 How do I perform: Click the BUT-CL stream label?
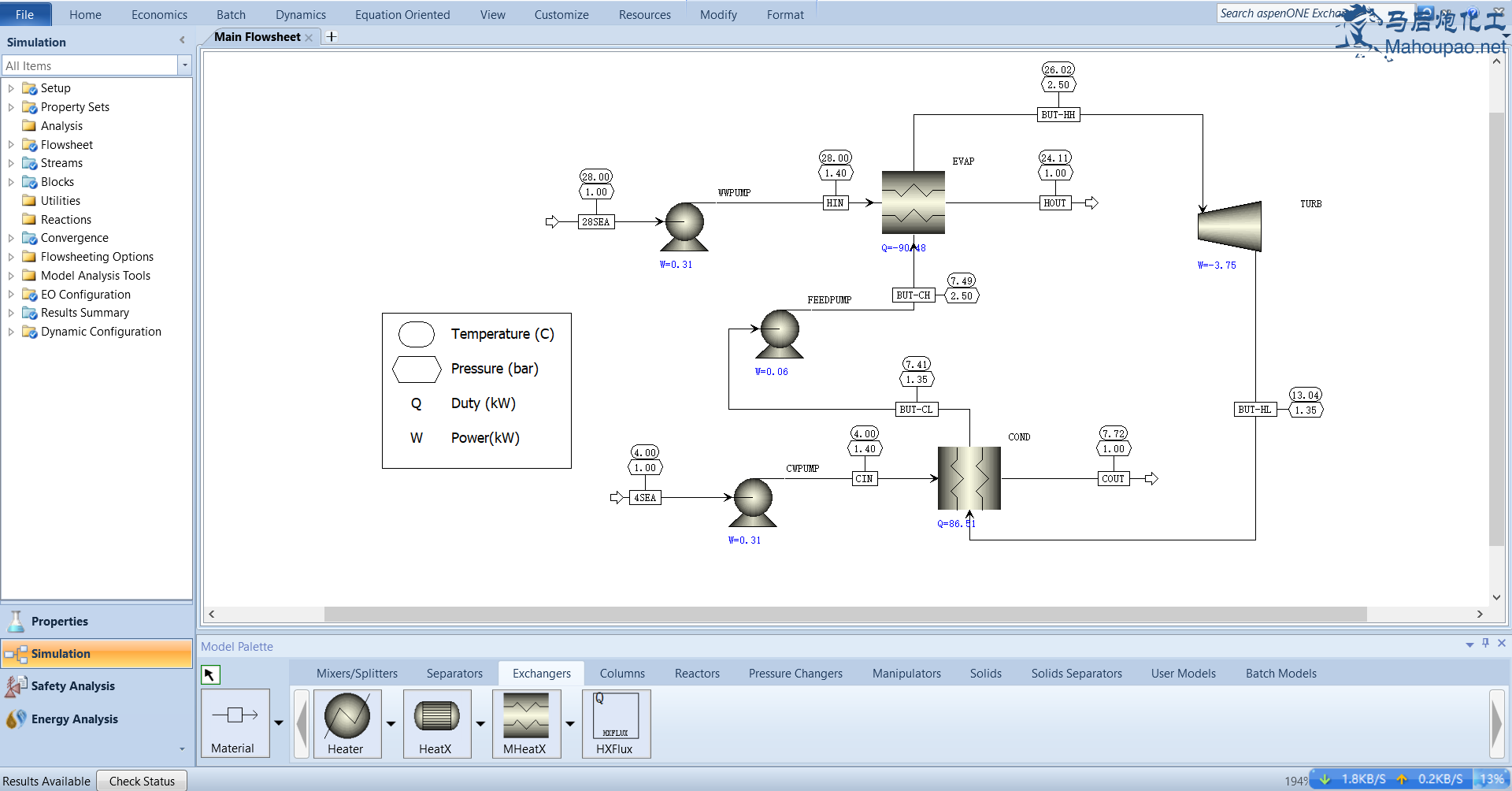click(916, 409)
